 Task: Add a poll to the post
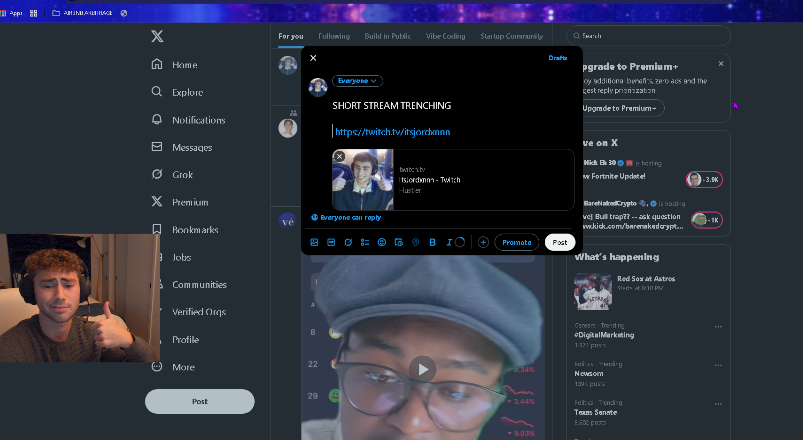[x=365, y=242]
